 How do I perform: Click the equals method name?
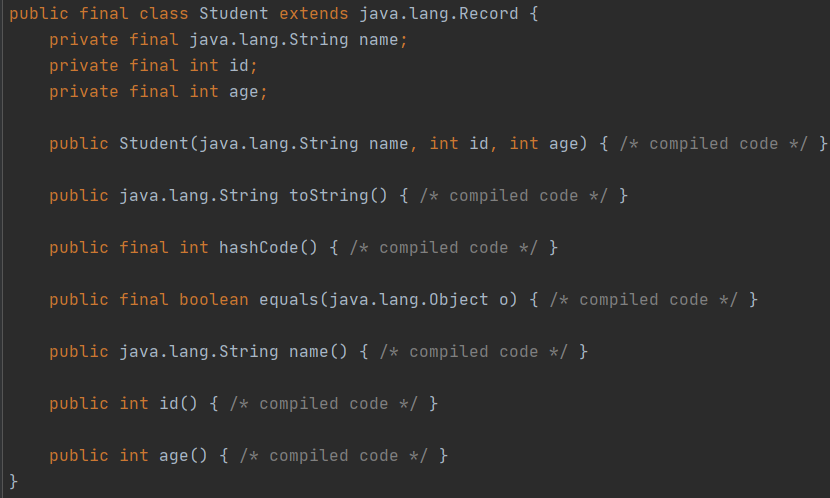[289, 300]
